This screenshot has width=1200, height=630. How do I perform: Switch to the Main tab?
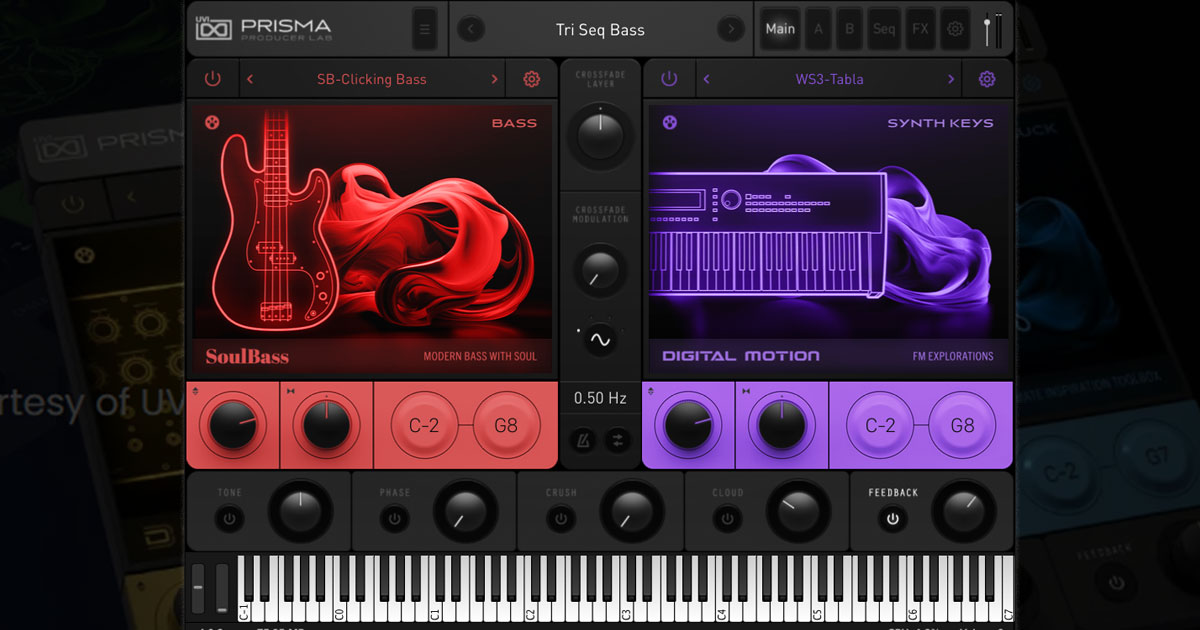(780, 29)
